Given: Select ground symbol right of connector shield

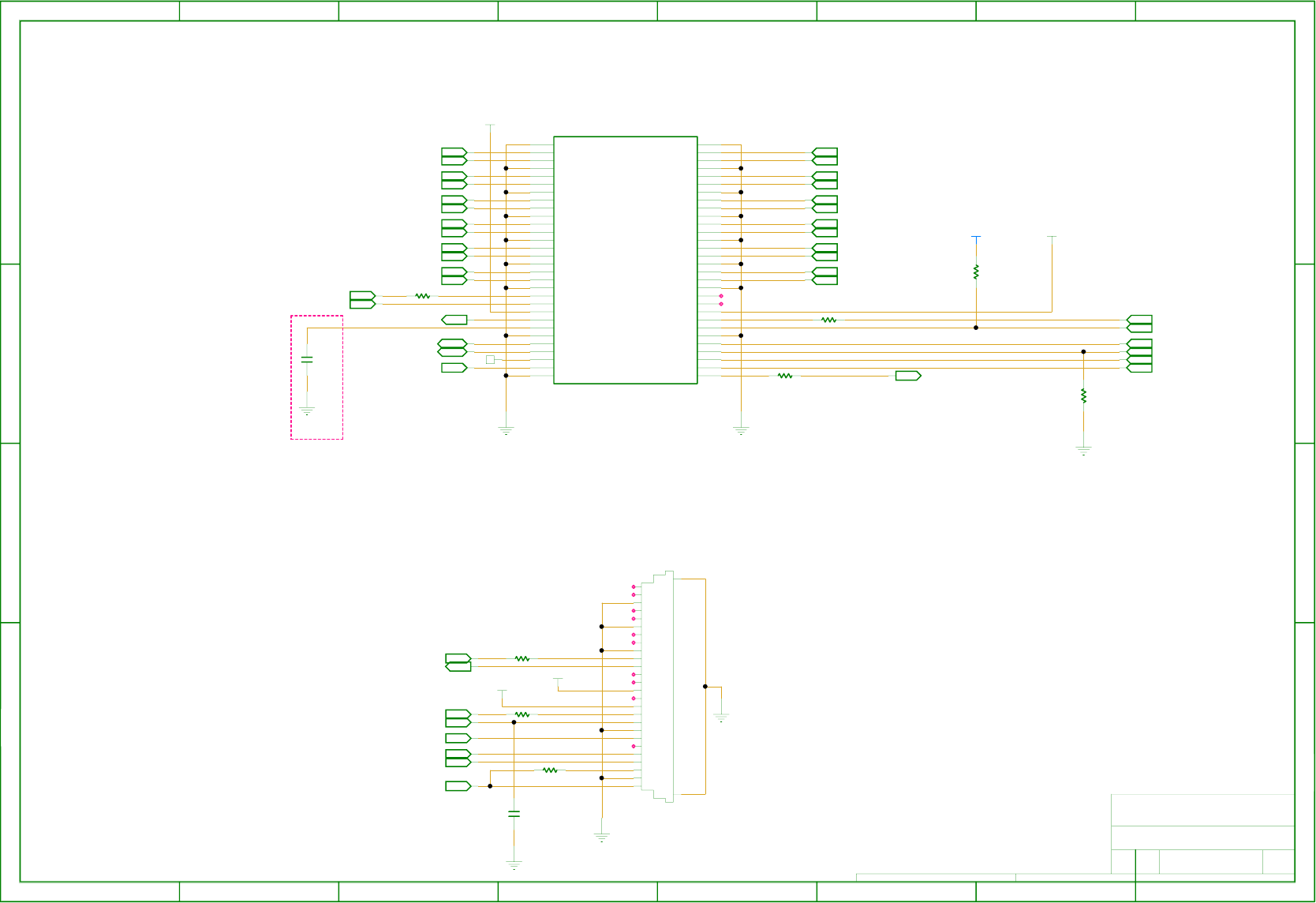Looking at the screenshot, I should tap(721, 718).
